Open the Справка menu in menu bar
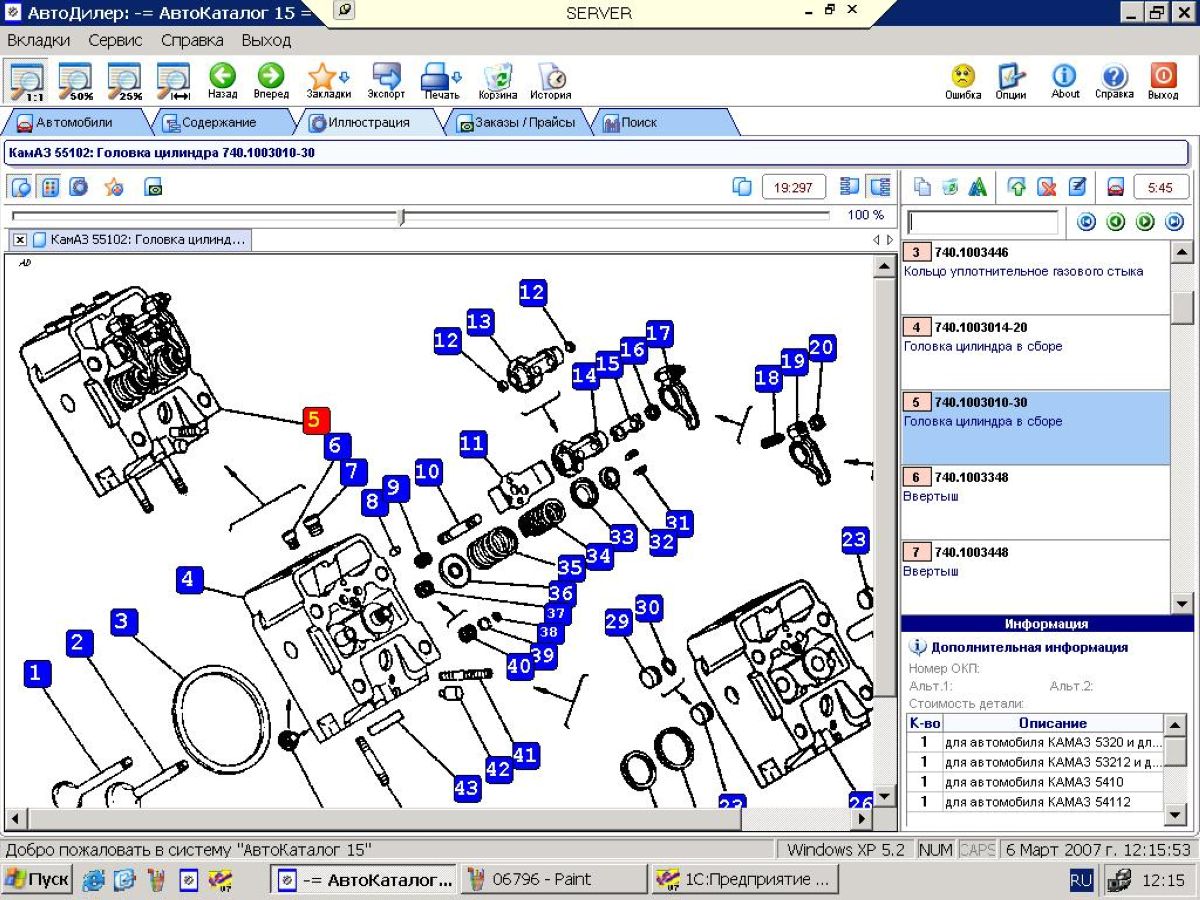Image resolution: width=1200 pixels, height=900 pixels. pyautogui.click(x=192, y=41)
